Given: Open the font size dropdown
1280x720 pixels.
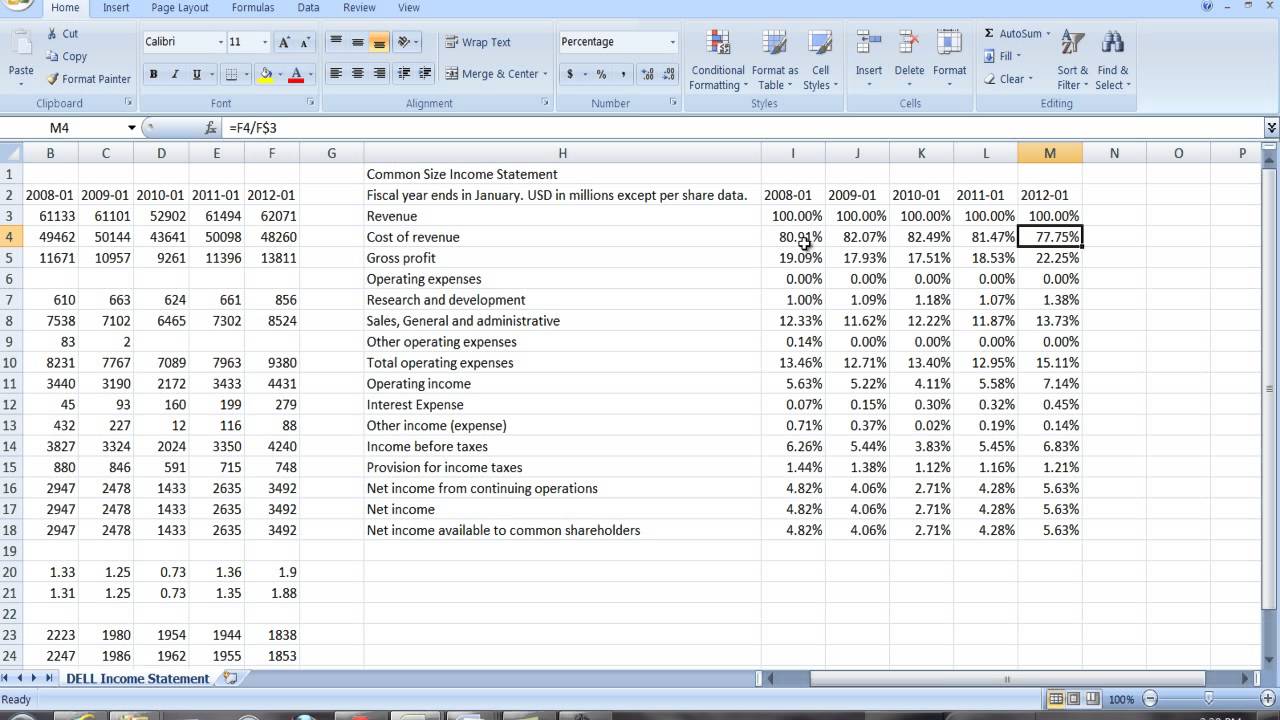Looking at the screenshot, I should tap(265, 42).
